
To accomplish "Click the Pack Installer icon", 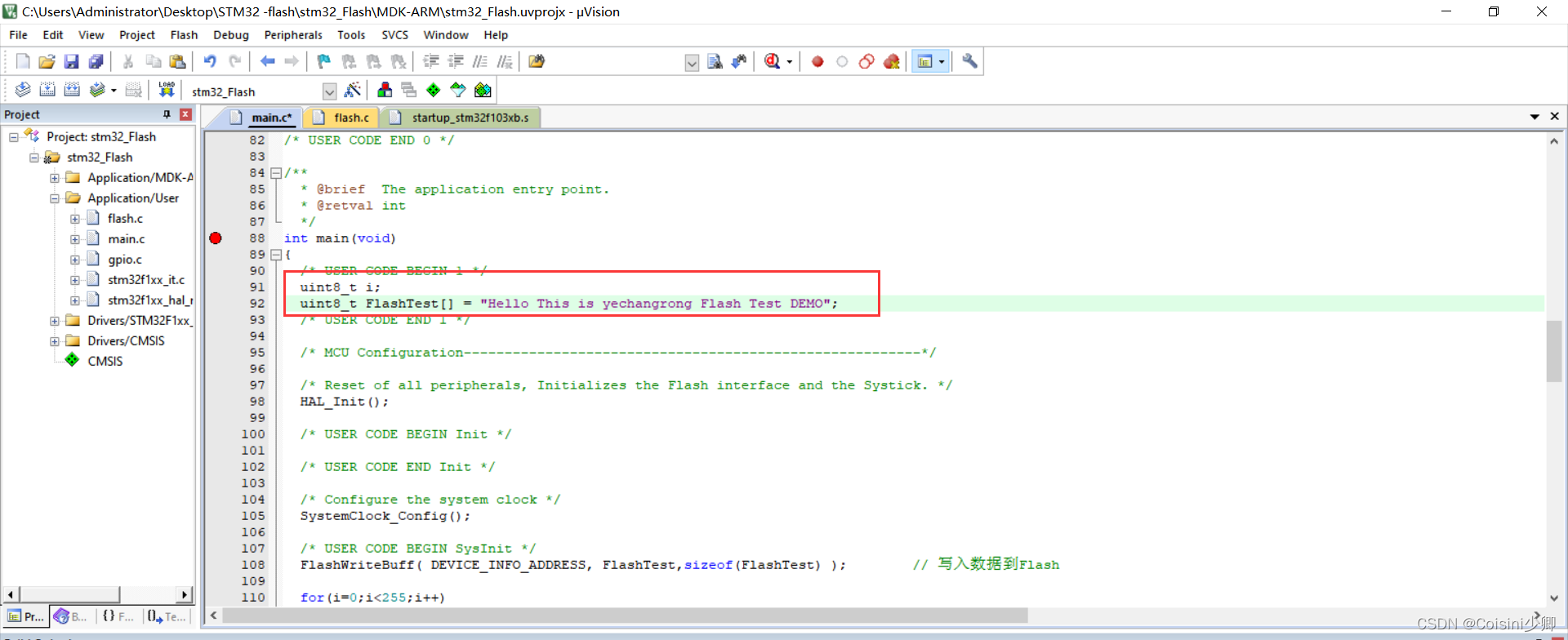I will (483, 90).
